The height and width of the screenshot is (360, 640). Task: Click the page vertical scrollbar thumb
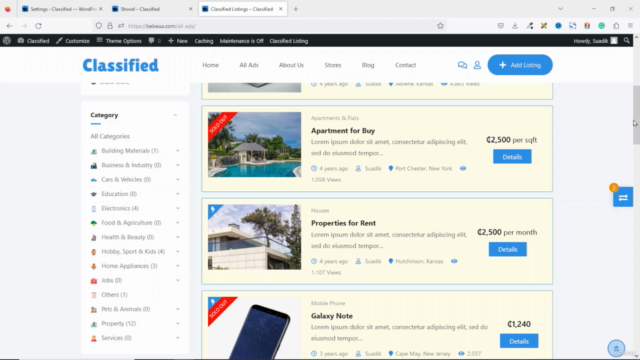click(x=636, y=115)
